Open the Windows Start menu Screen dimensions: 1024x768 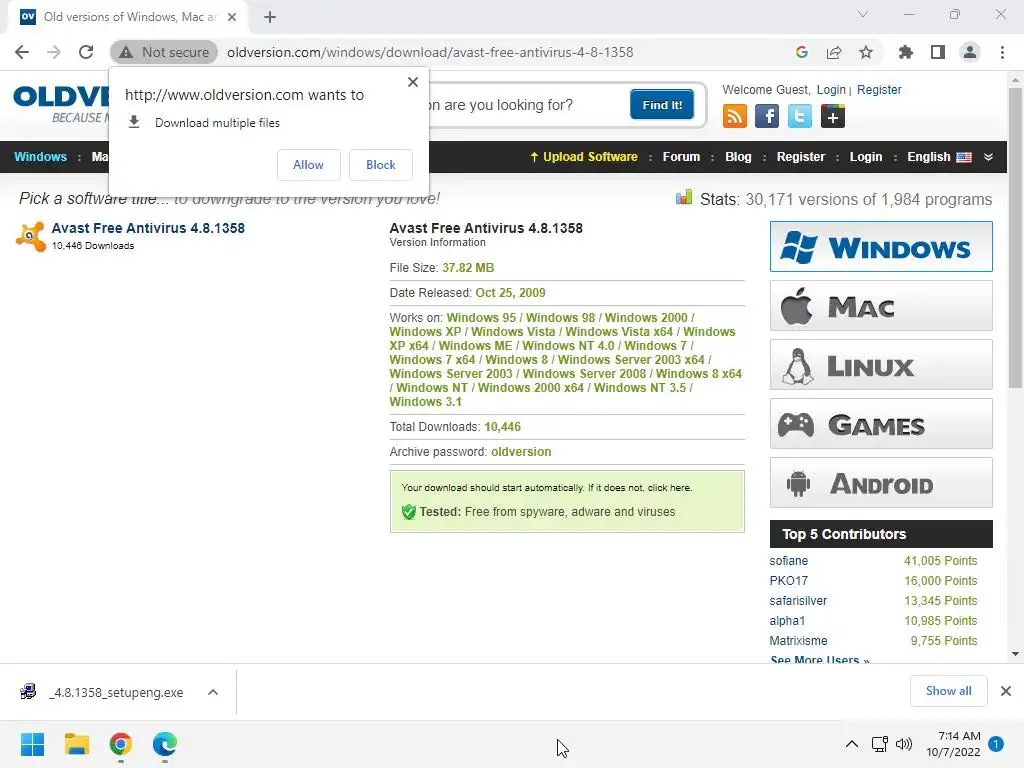[x=32, y=744]
